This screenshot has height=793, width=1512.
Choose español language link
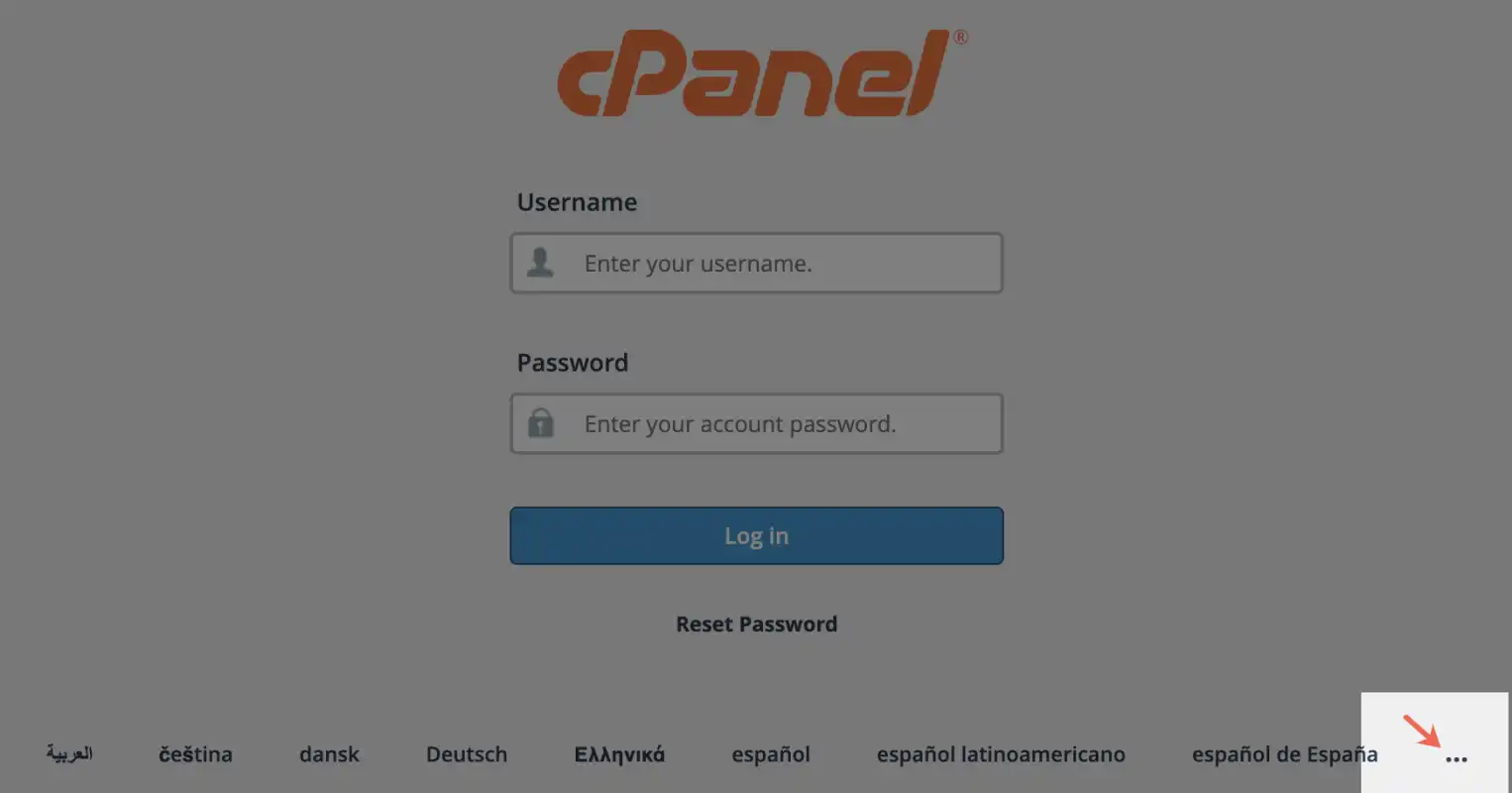coord(771,755)
